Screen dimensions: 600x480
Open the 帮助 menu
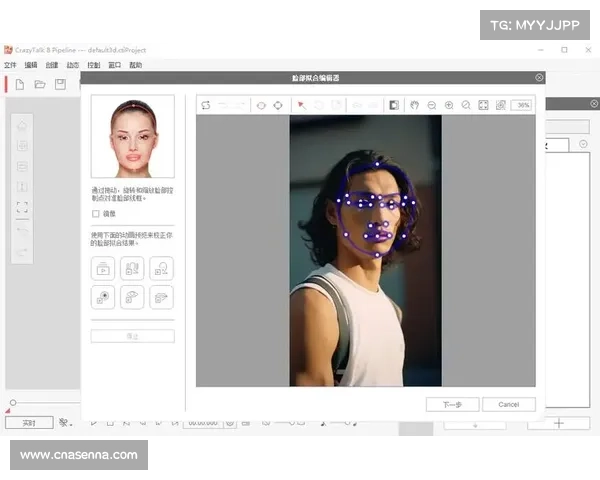[x=135, y=65]
